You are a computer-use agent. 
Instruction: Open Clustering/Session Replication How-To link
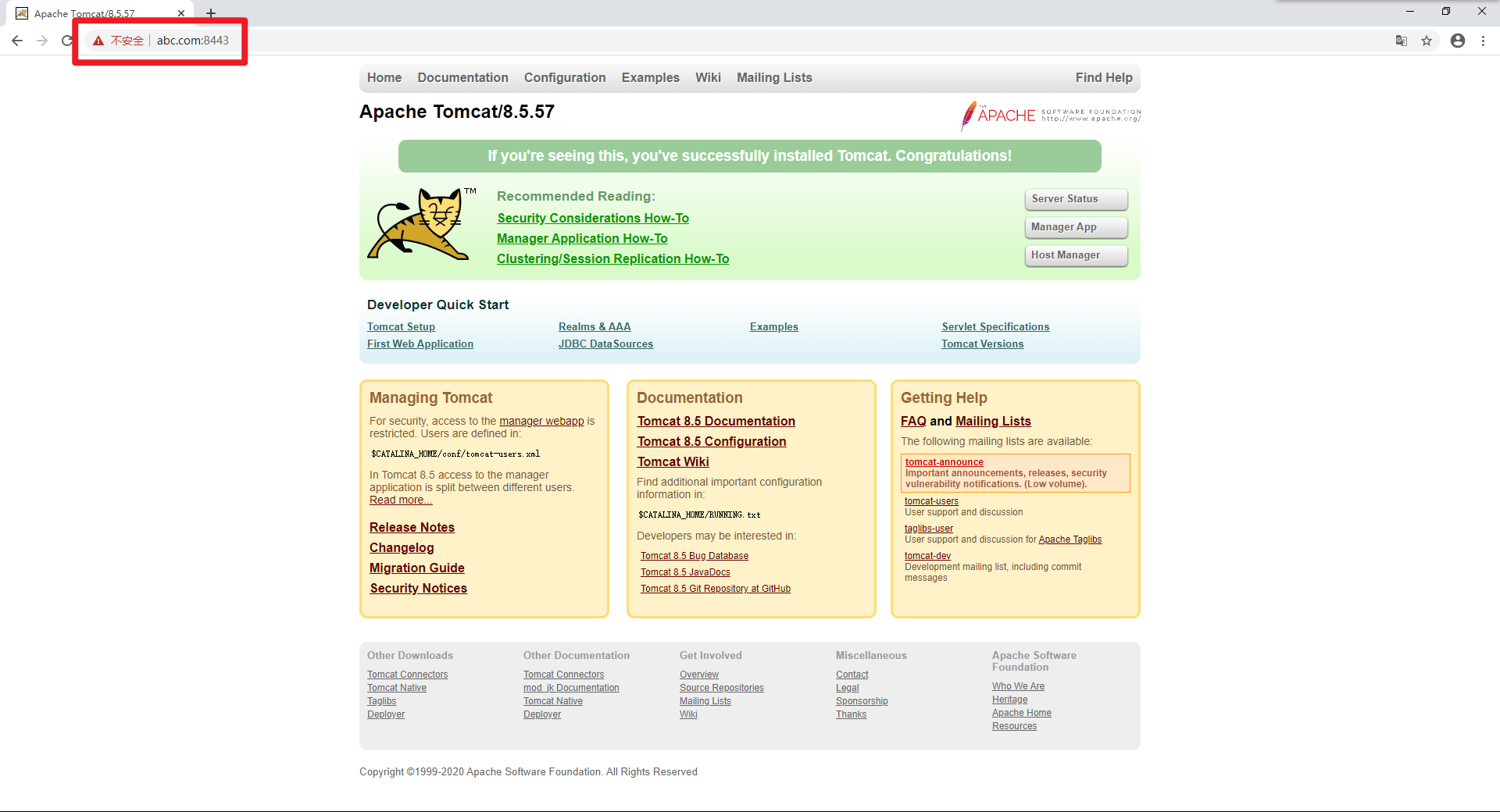pos(612,259)
